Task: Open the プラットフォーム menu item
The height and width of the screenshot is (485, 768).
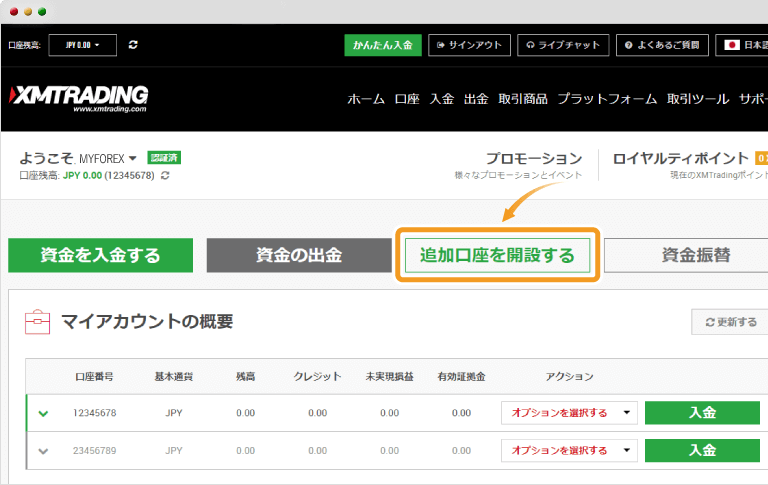Action: [607, 99]
